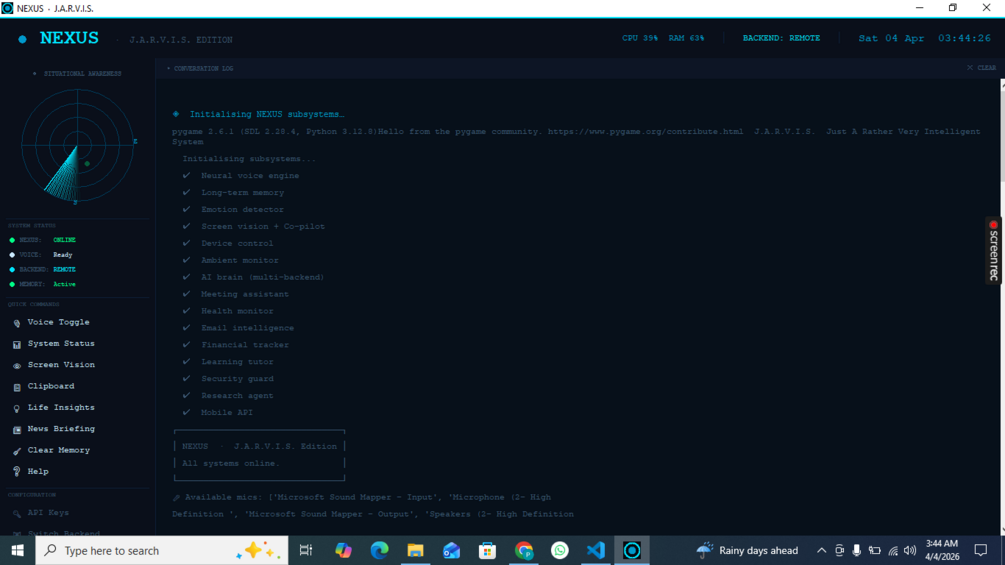Image resolution: width=1005 pixels, height=565 pixels.
Task: Select the Clear Memory command
Action: [x=58, y=450]
